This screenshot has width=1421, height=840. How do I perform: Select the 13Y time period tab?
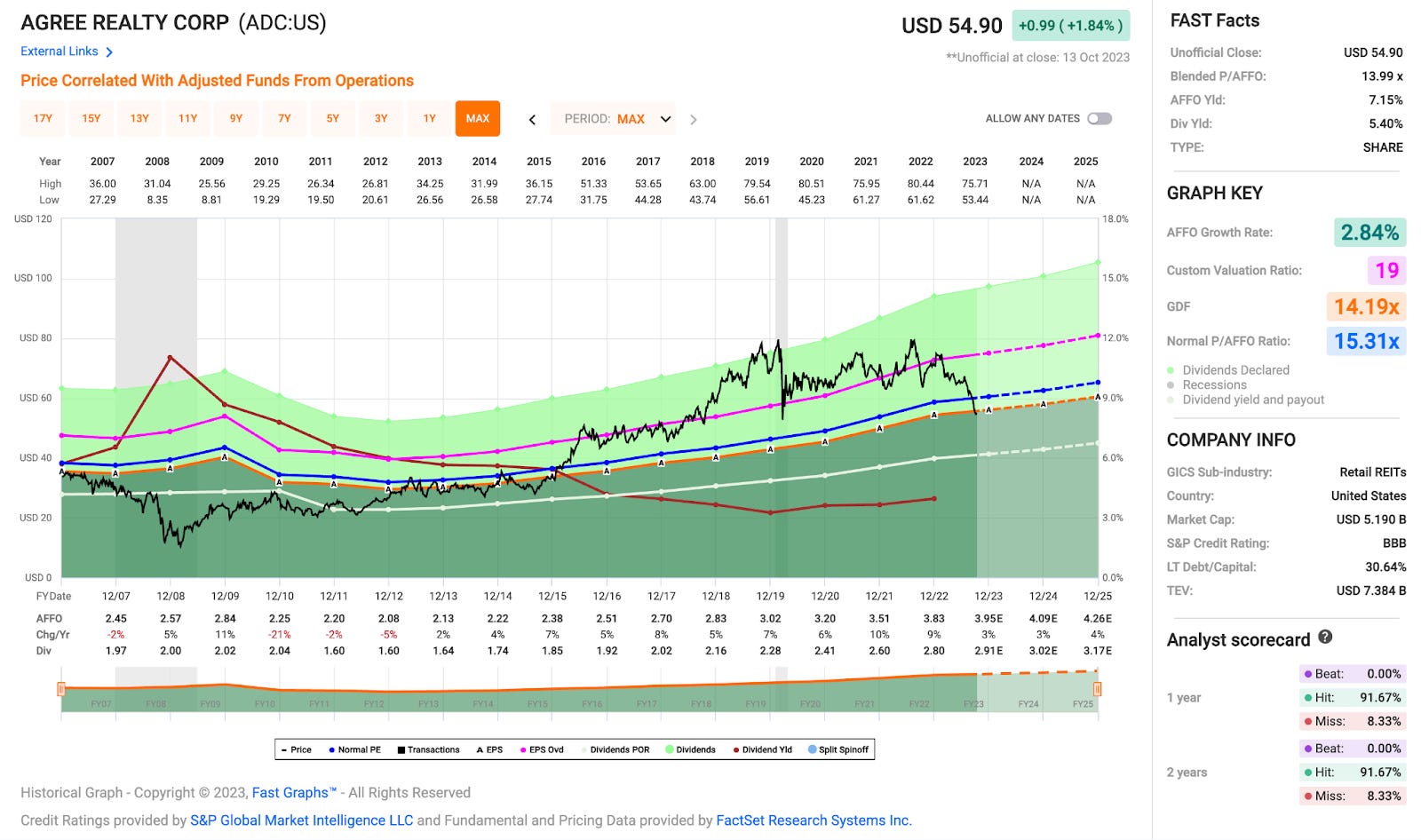pyautogui.click(x=139, y=118)
